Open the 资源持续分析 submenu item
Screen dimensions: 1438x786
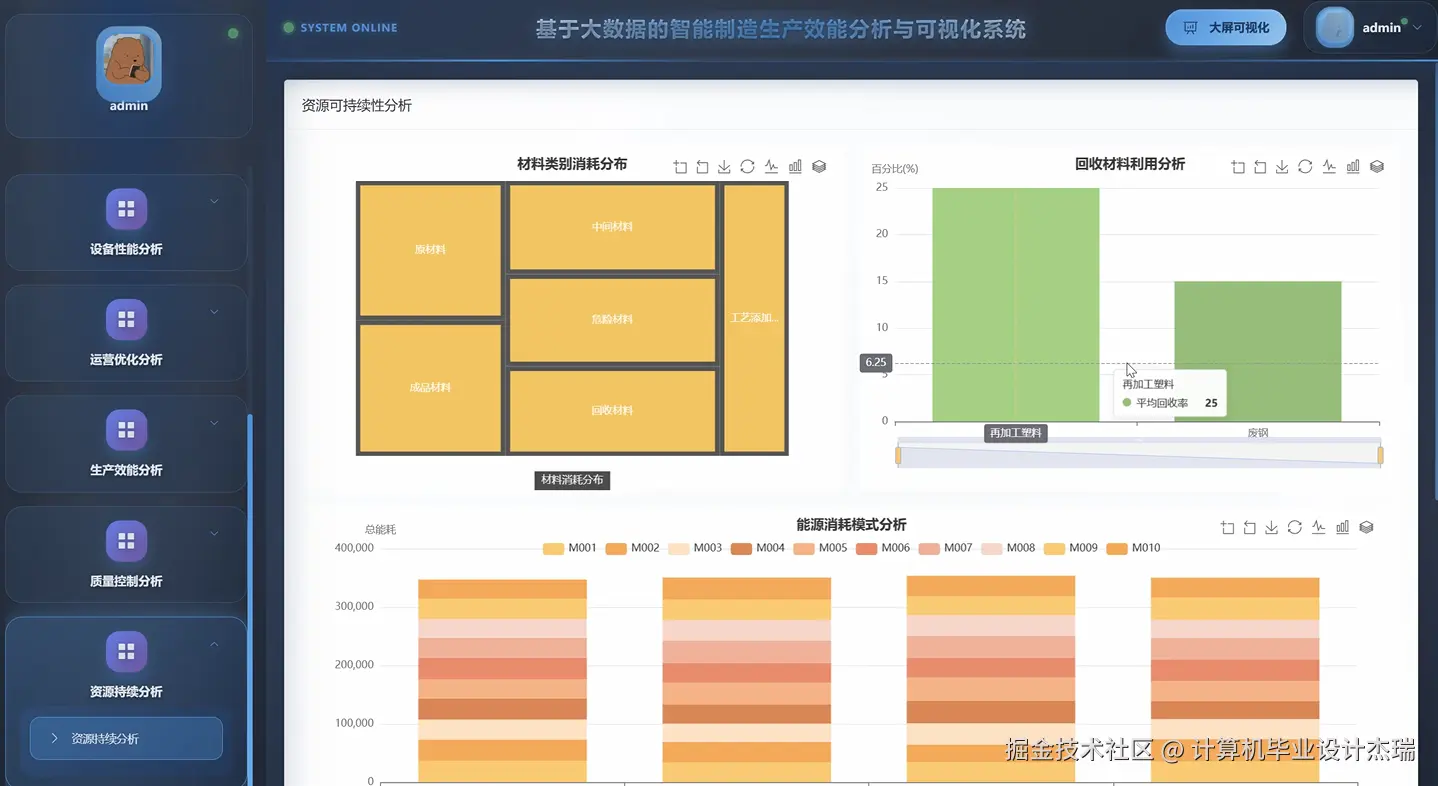click(x=125, y=738)
